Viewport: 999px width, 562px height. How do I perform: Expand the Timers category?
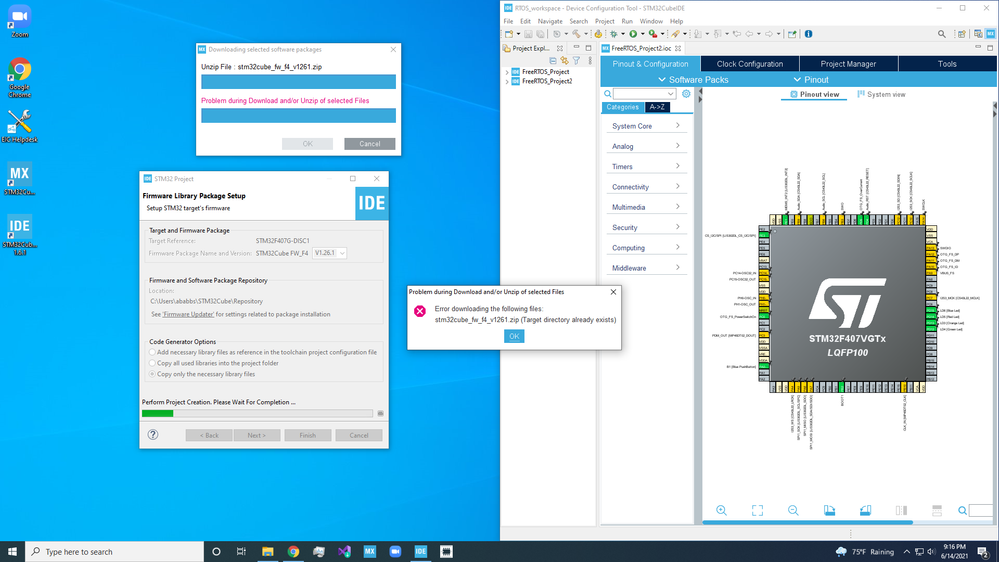click(646, 167)
